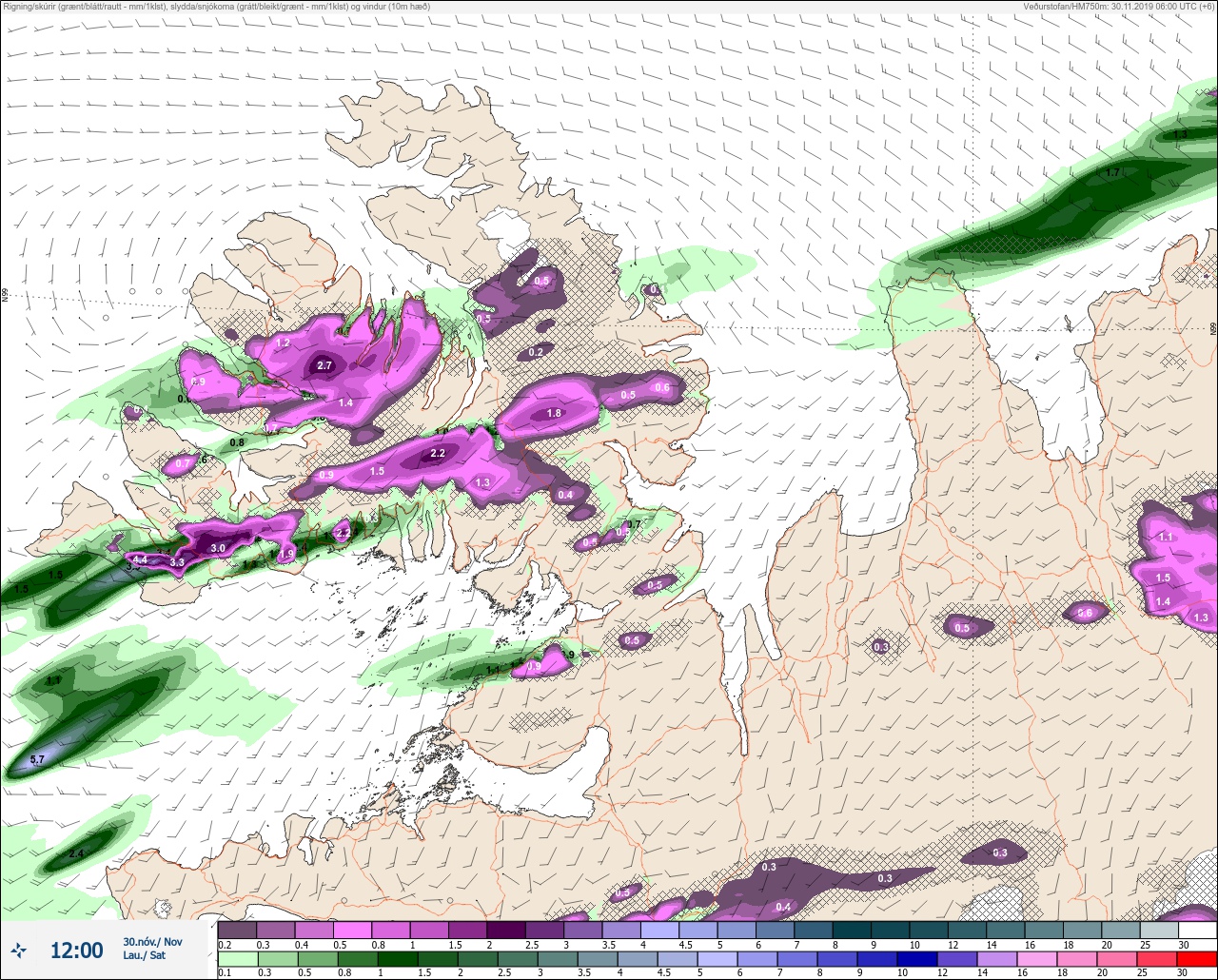This screenshot has width=1218, height=980.
Task: Select the darkest purple swatch in the top legend row
Action: click(x=505, y=930)
